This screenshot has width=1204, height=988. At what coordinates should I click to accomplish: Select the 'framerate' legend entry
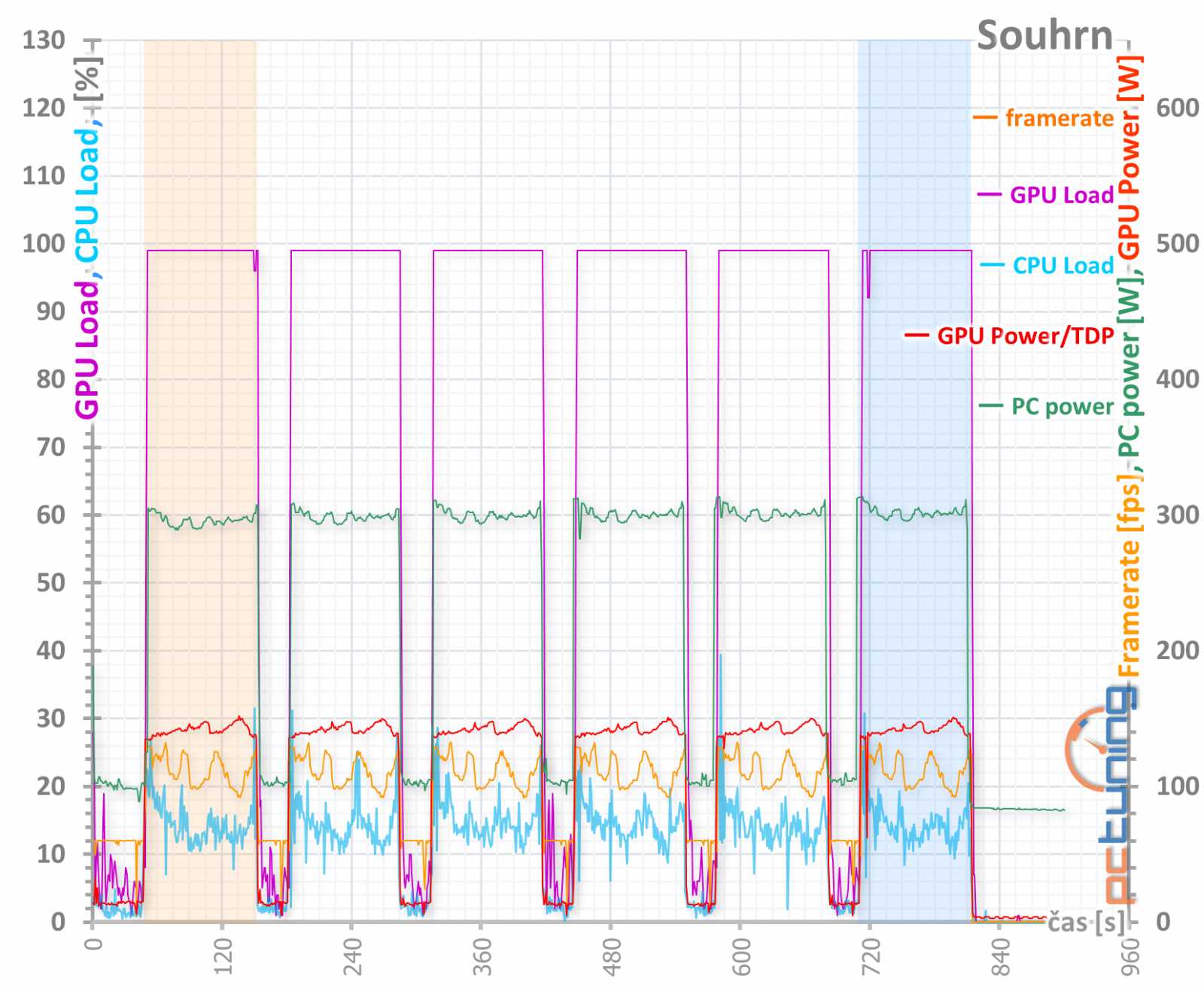1043,118
